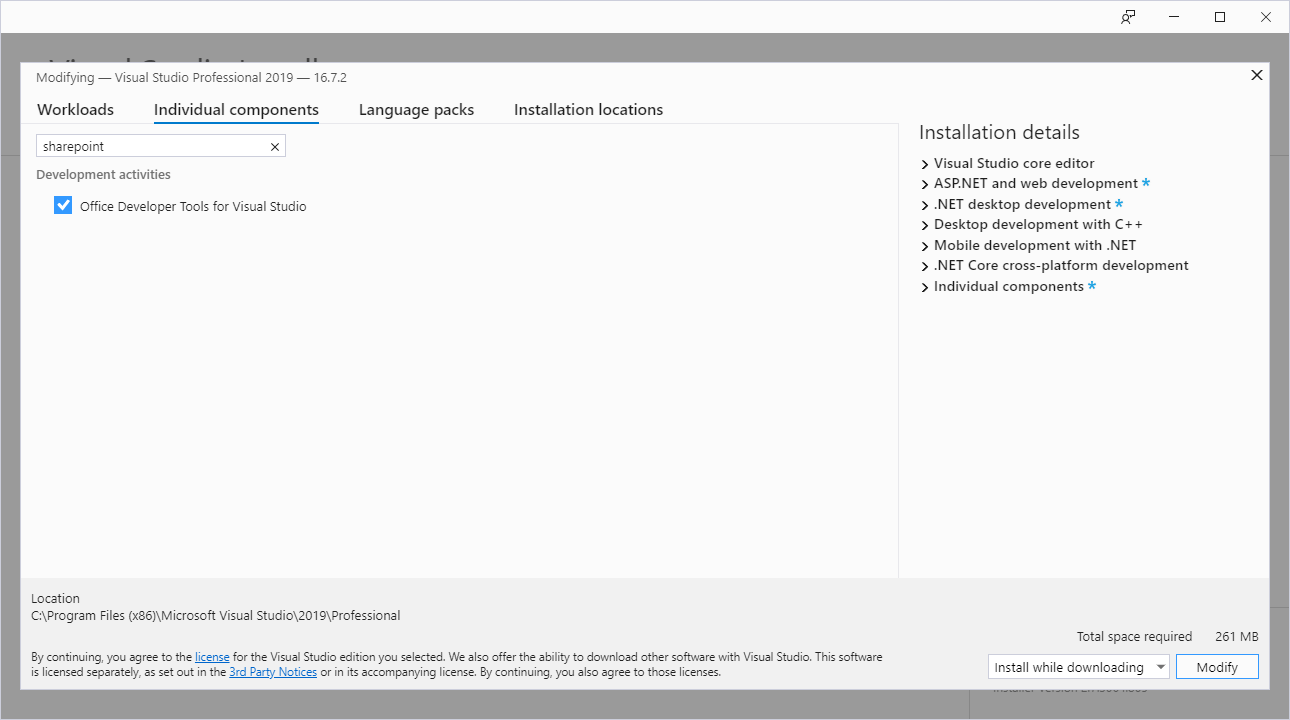Open the license link

(x=212, y=656)
